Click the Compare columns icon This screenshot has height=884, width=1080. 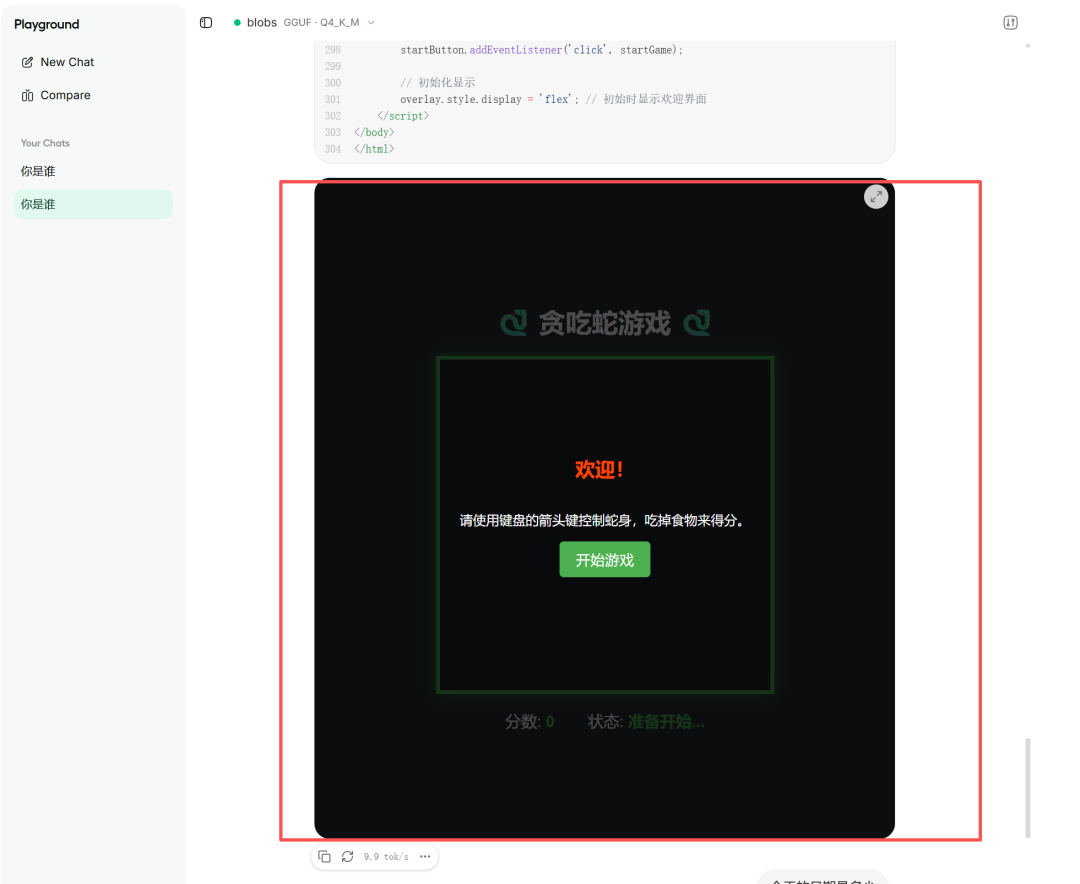27,95
